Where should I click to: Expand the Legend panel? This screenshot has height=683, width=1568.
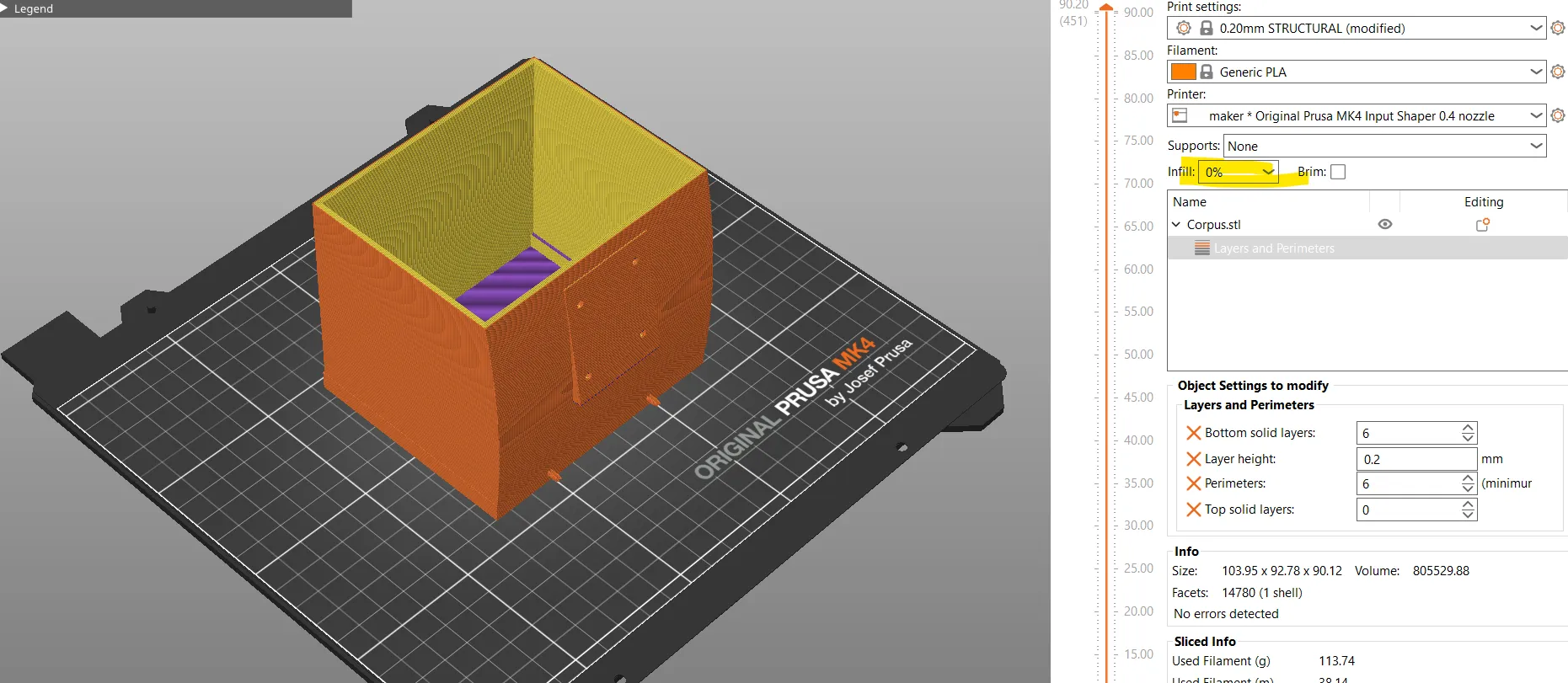(5, 8)
